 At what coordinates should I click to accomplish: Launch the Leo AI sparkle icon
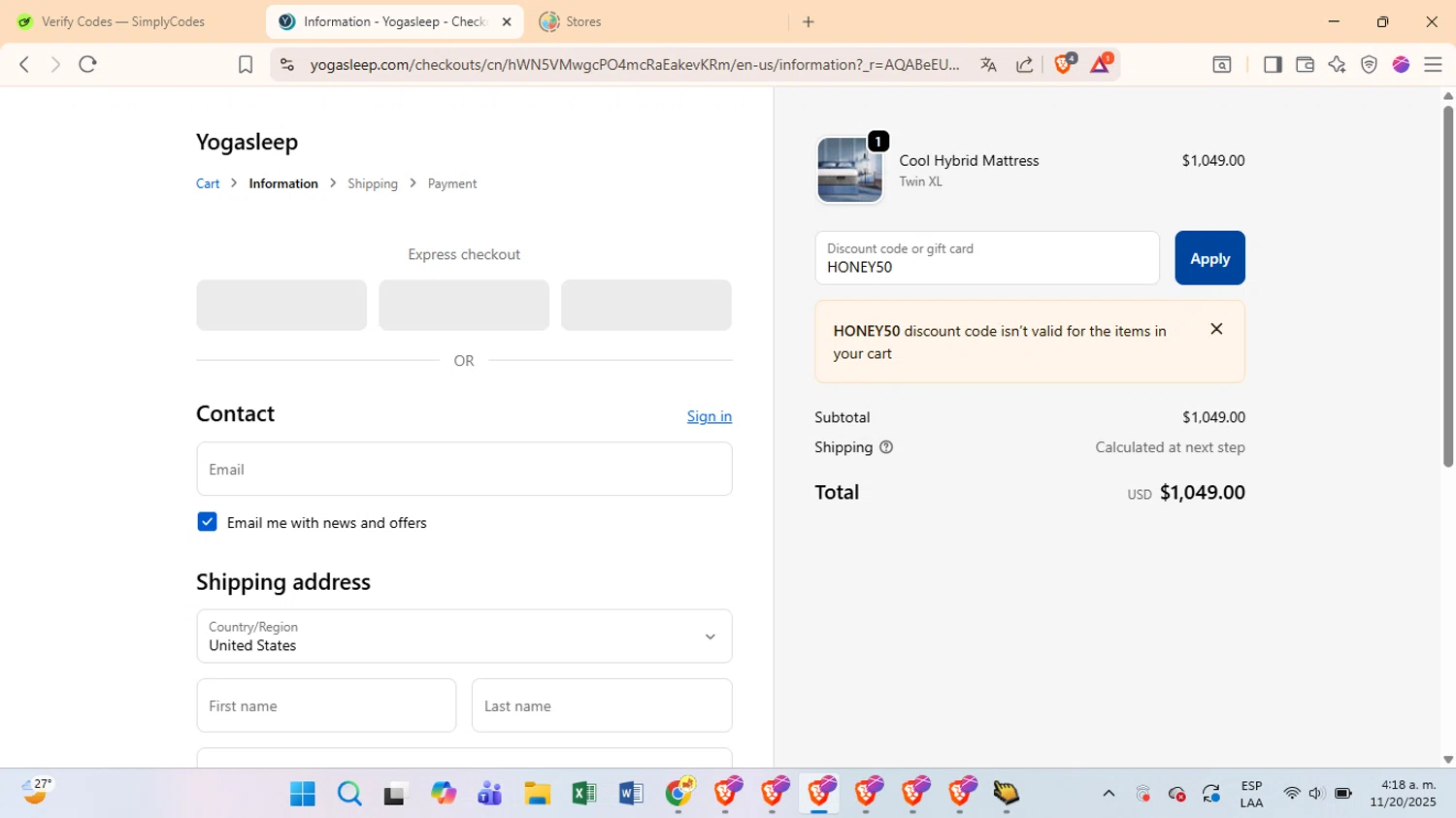(x=1337, y=64)
